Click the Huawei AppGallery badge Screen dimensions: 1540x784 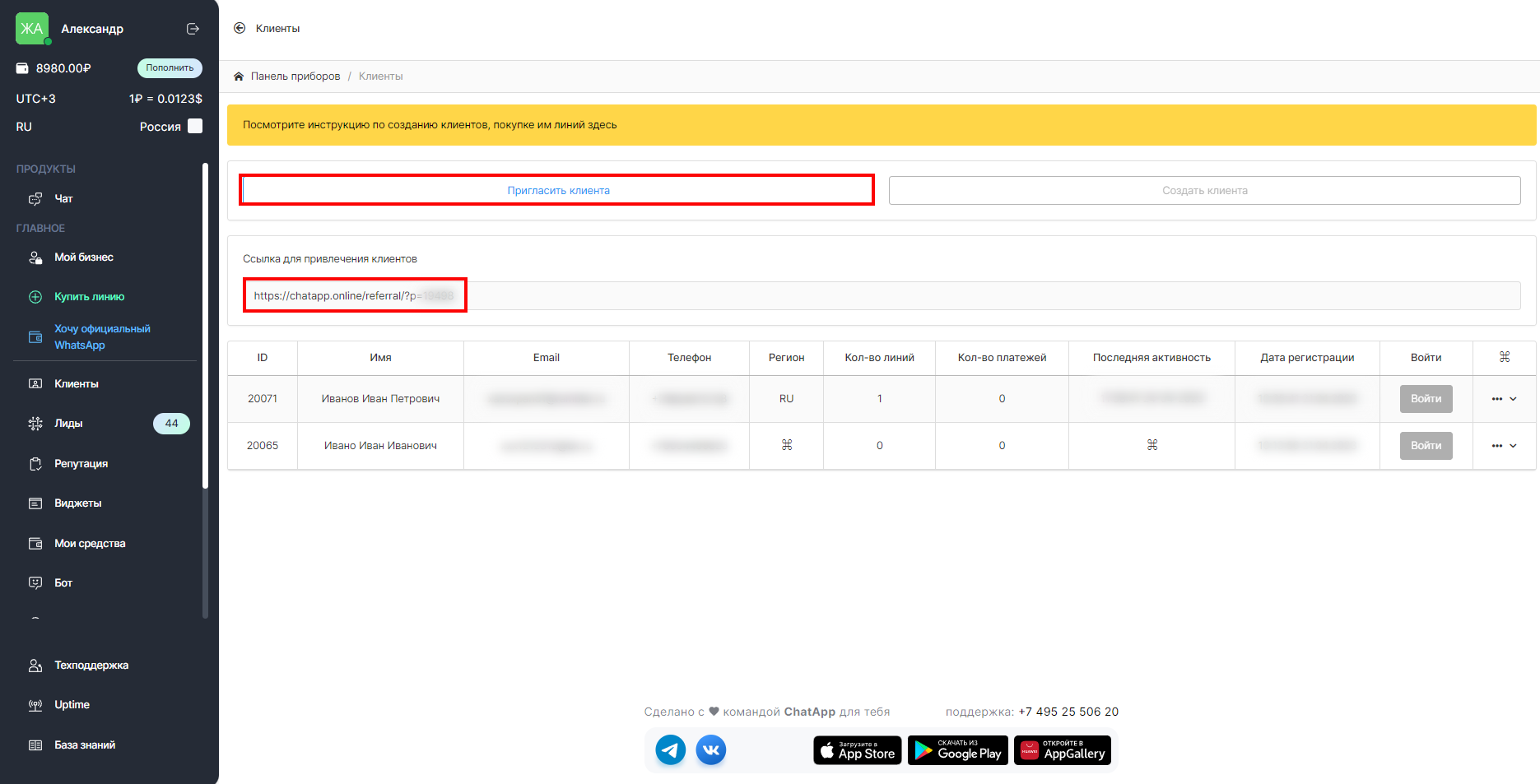[1063, 750]
